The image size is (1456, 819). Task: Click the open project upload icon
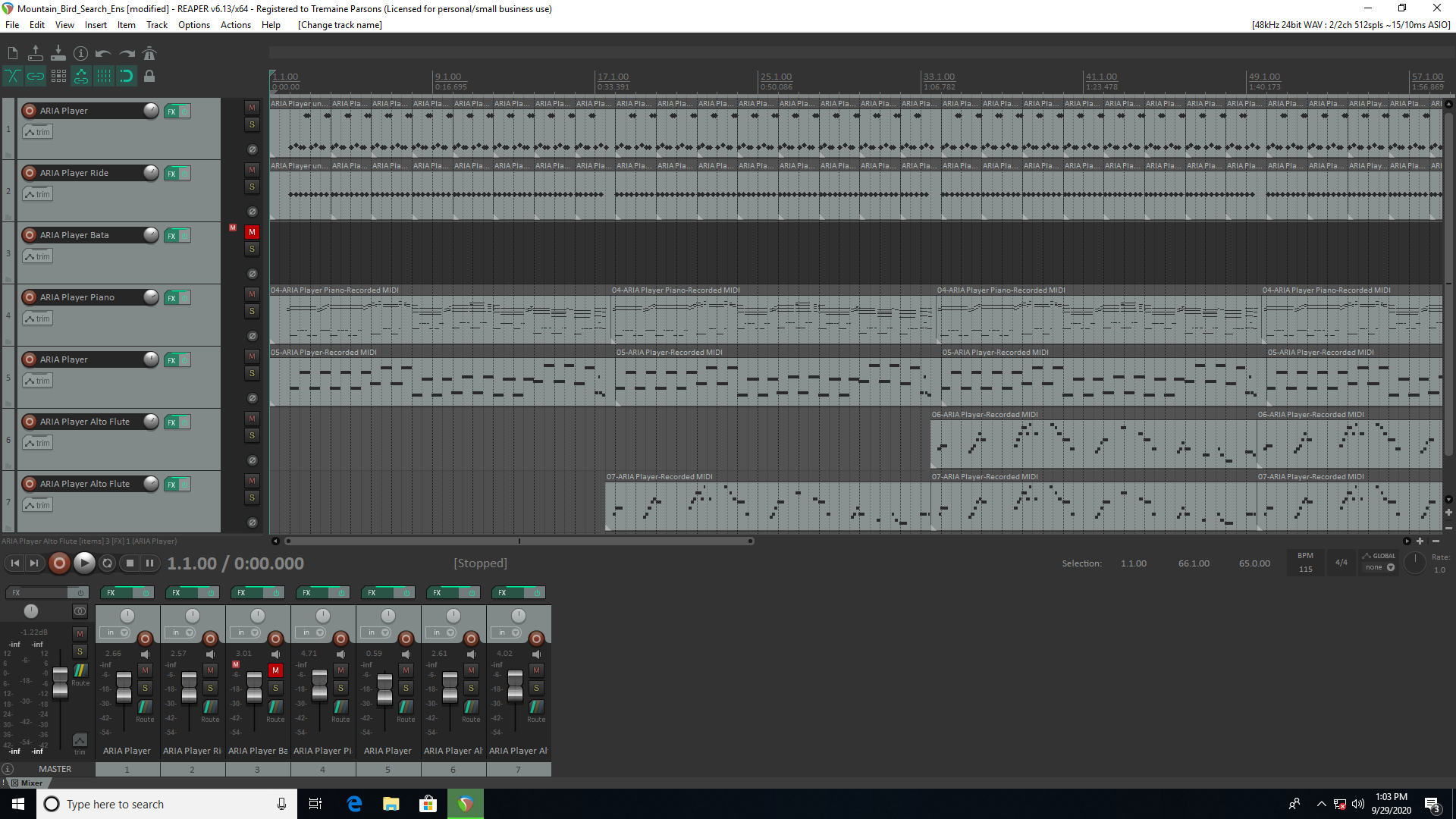(x=36, y=53)
